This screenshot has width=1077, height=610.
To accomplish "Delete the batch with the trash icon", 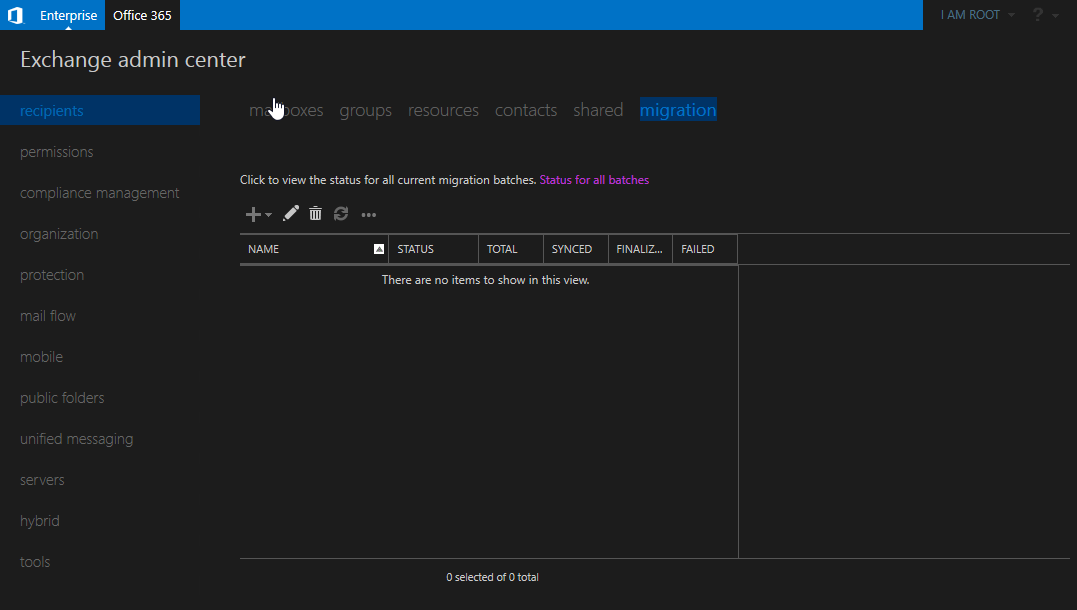I will pos(316,213).
